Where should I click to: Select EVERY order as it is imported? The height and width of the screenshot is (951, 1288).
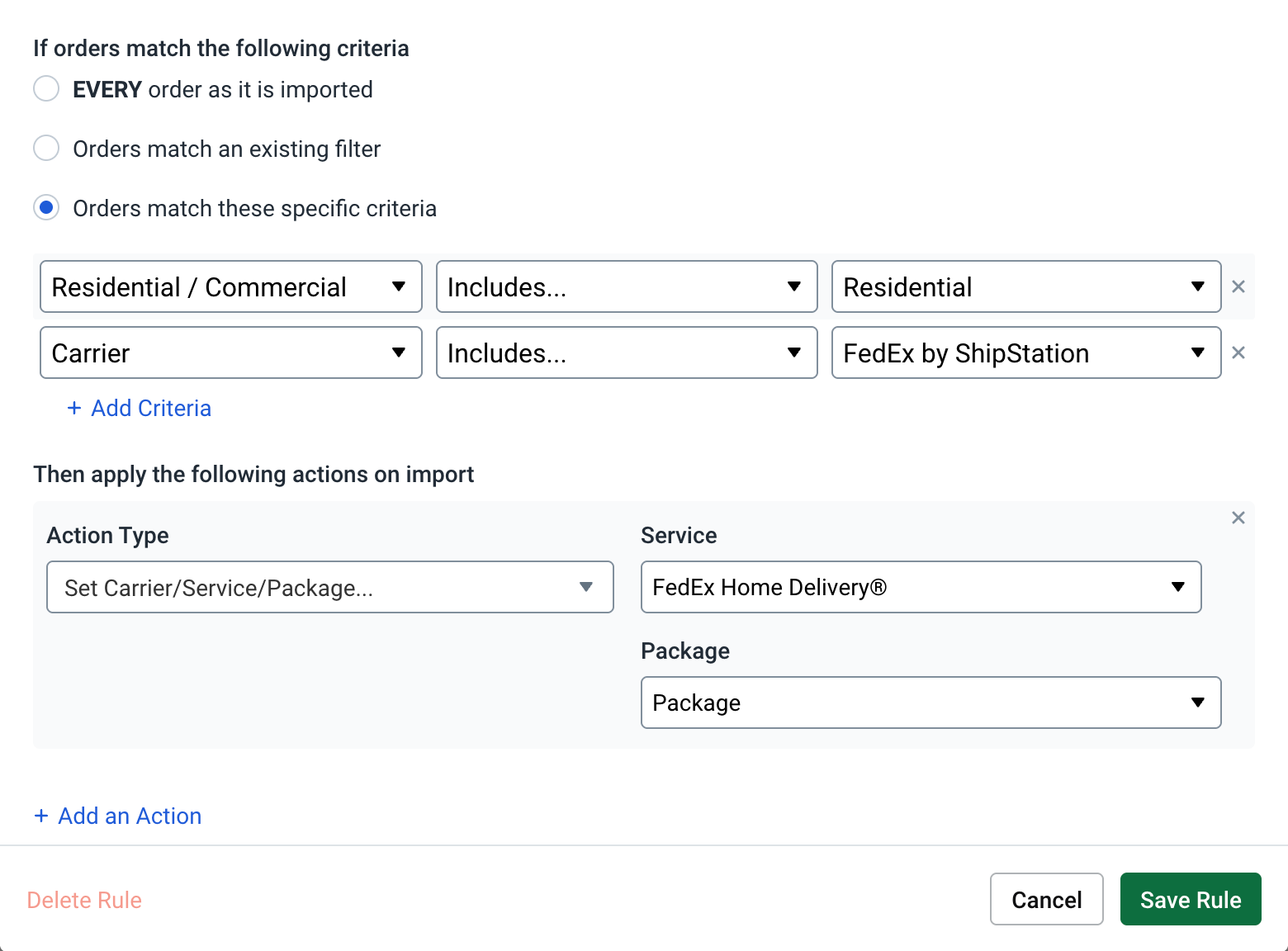pos(46,88)
